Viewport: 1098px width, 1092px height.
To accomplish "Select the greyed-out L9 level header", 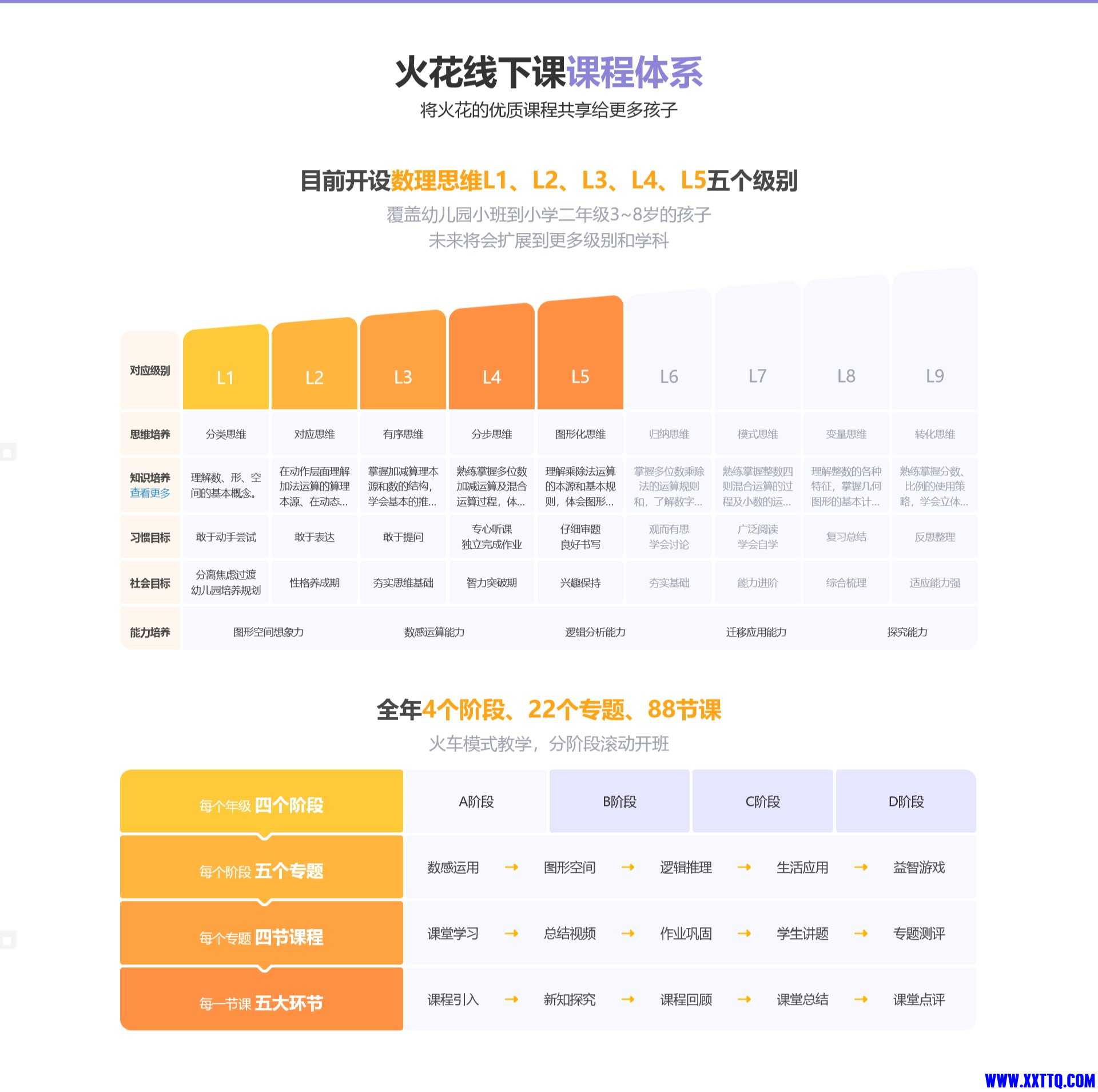I will (x=935, y=338).
